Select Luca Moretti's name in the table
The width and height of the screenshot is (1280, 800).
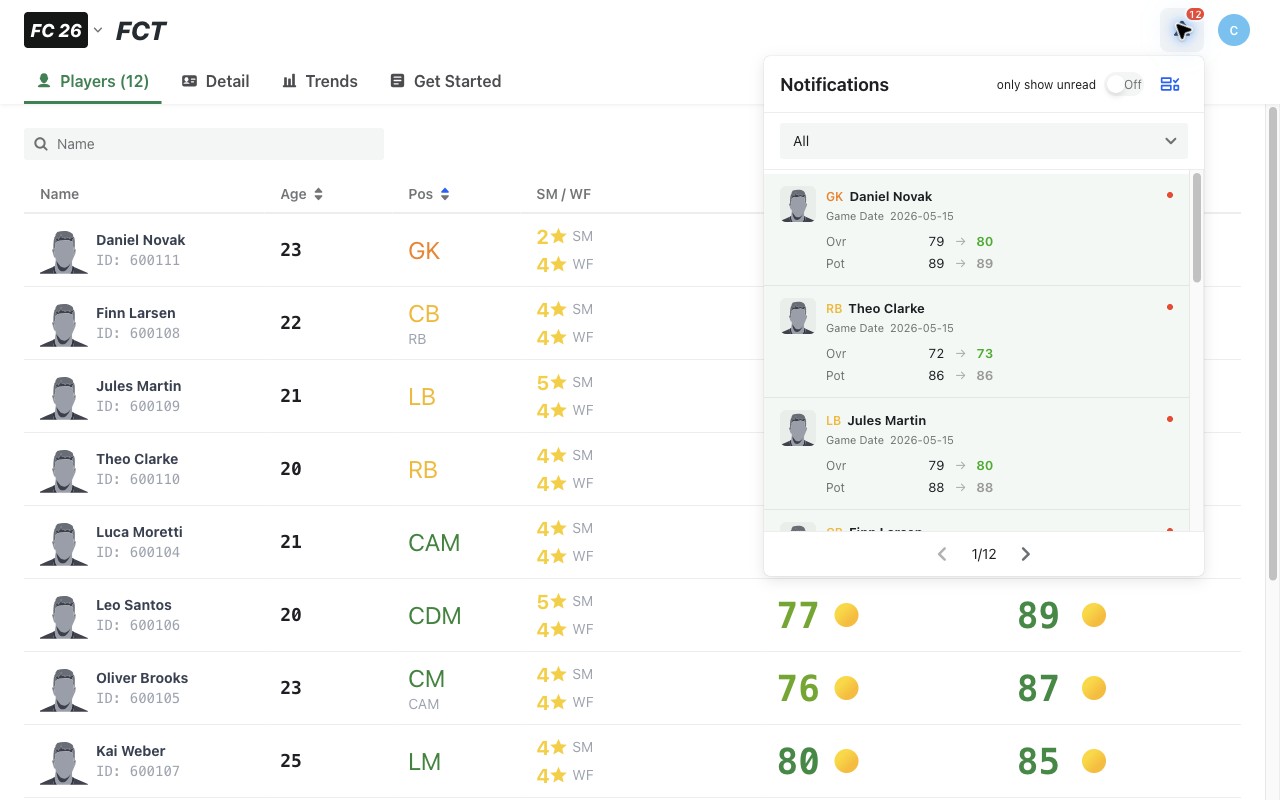(139, 532)
